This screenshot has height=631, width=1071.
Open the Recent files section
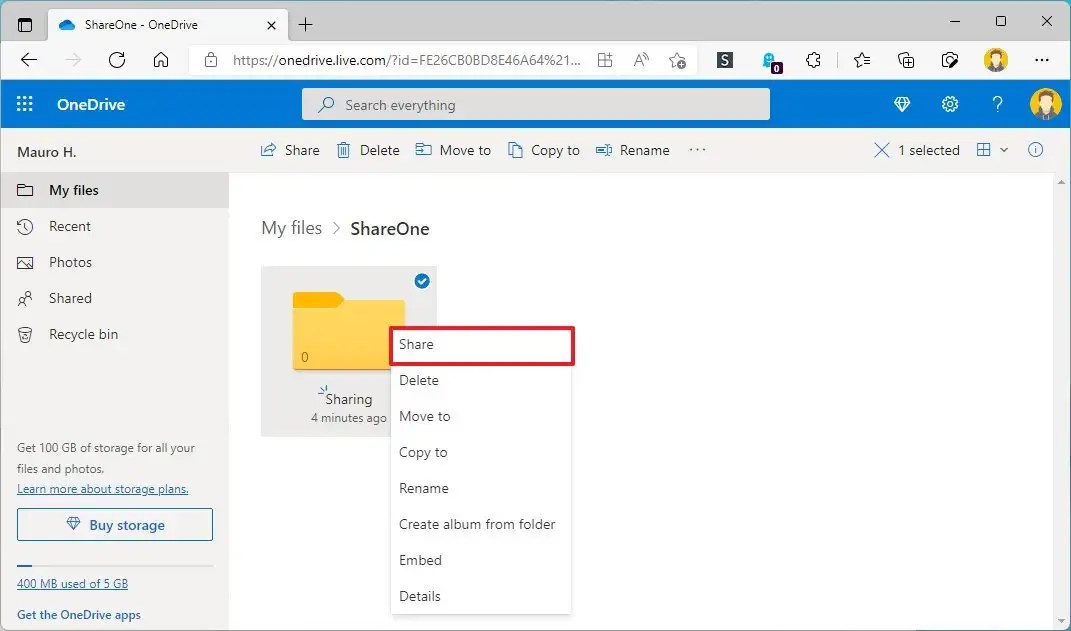(x=68, y=226)
